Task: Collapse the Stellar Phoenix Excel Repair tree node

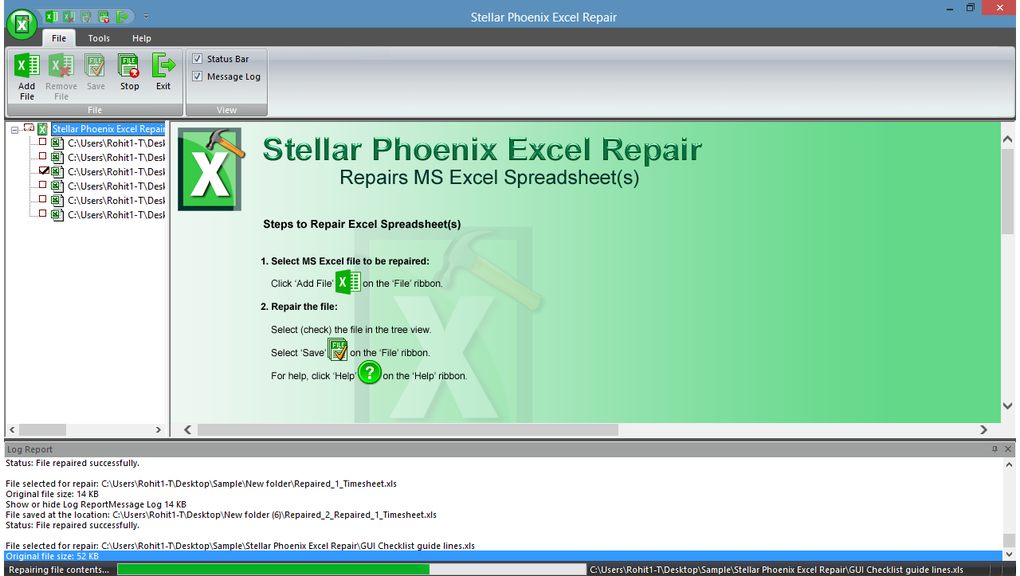Action: click(x=14, y=130)
